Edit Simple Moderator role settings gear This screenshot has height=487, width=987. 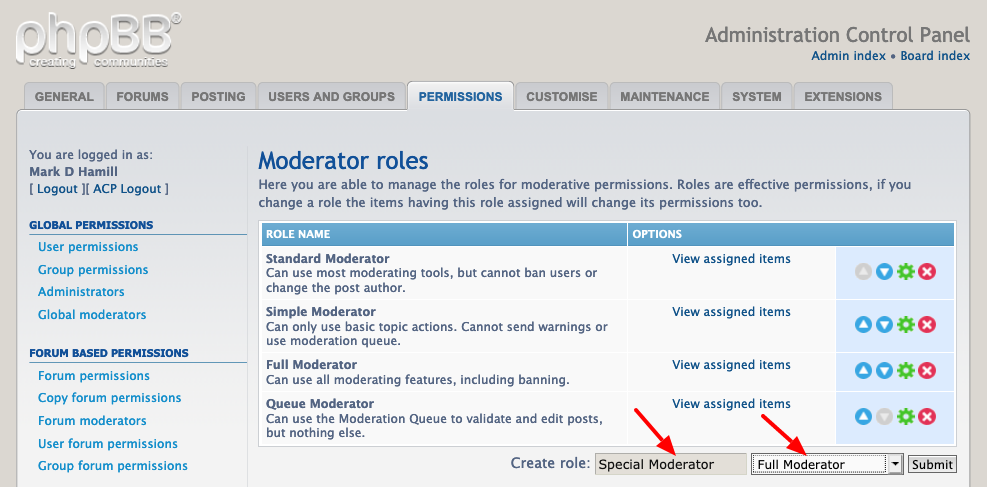[905, 325]
